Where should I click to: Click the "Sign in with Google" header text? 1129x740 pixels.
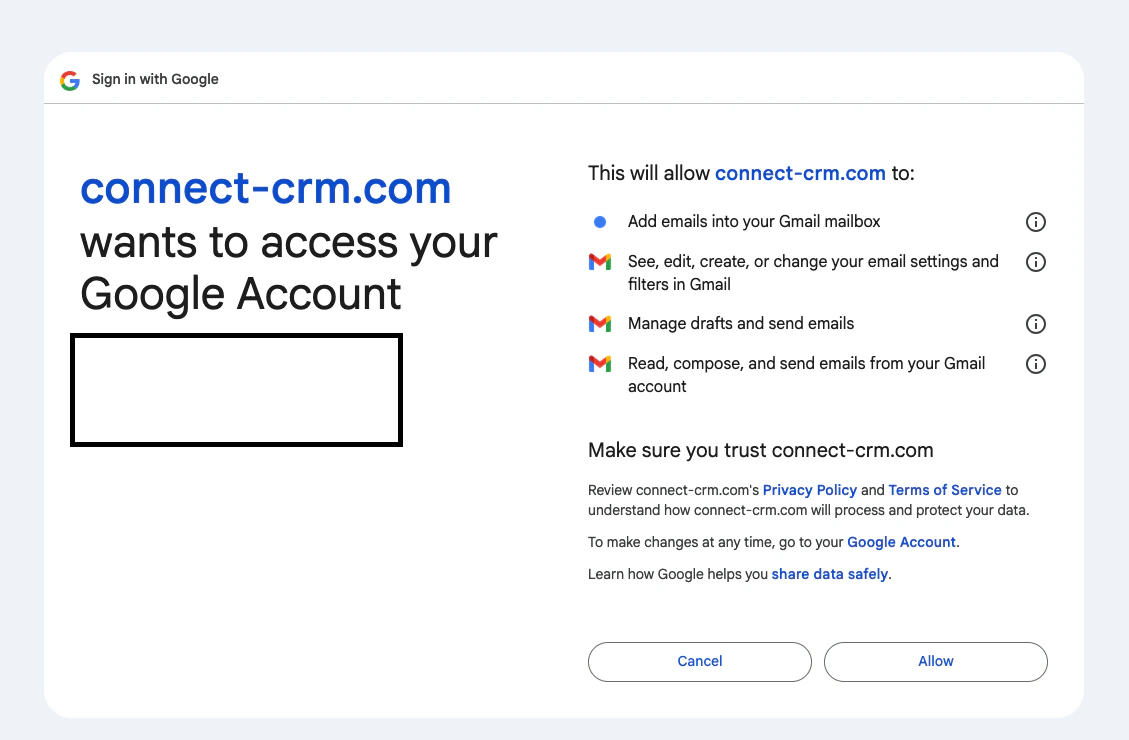click(155, 79)
